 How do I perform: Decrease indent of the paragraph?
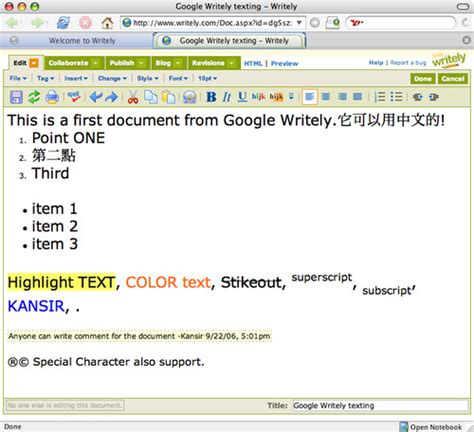pos(417,97)
